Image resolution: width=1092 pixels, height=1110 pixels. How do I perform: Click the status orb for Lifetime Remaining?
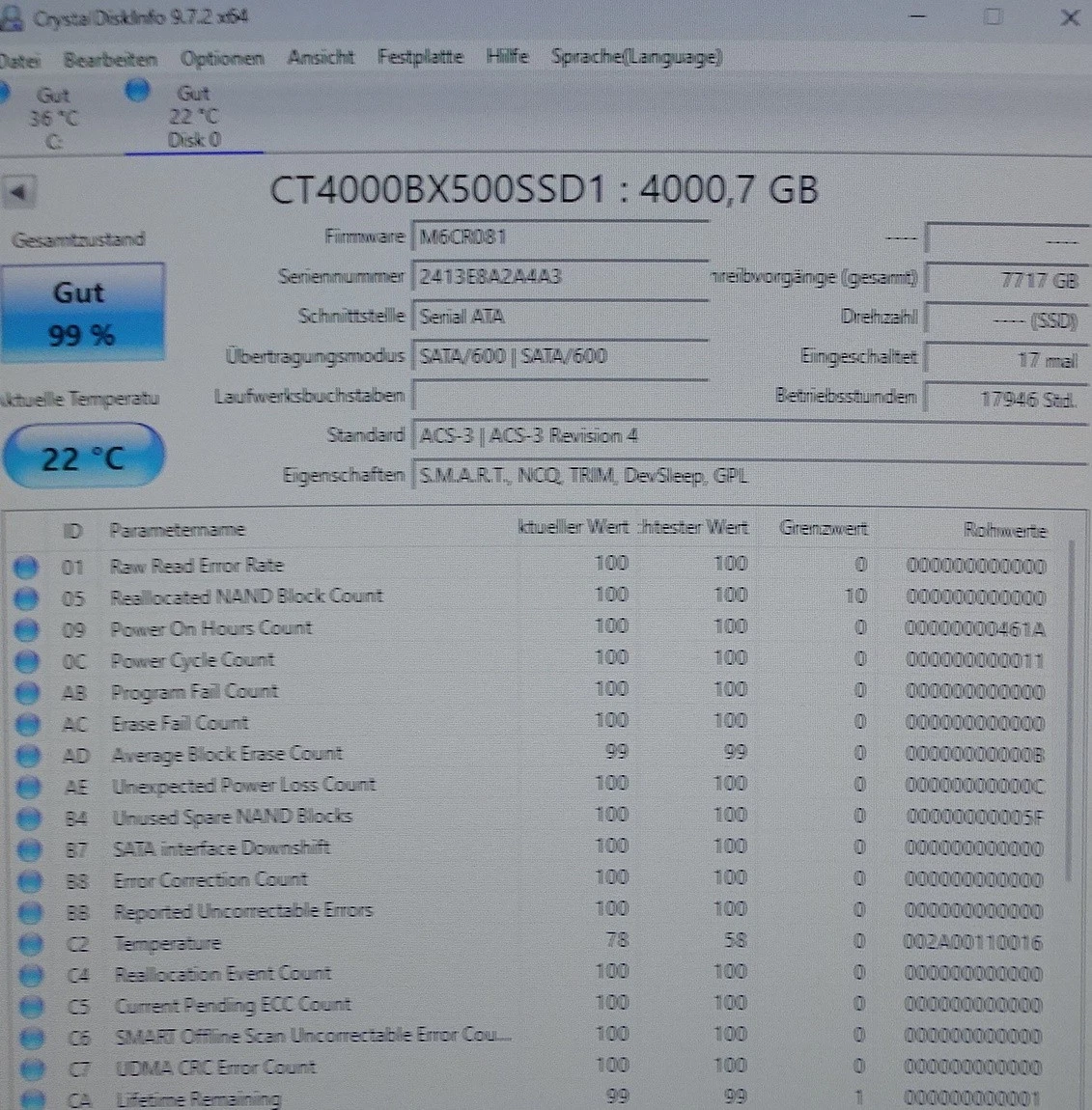coord(33,1099)
